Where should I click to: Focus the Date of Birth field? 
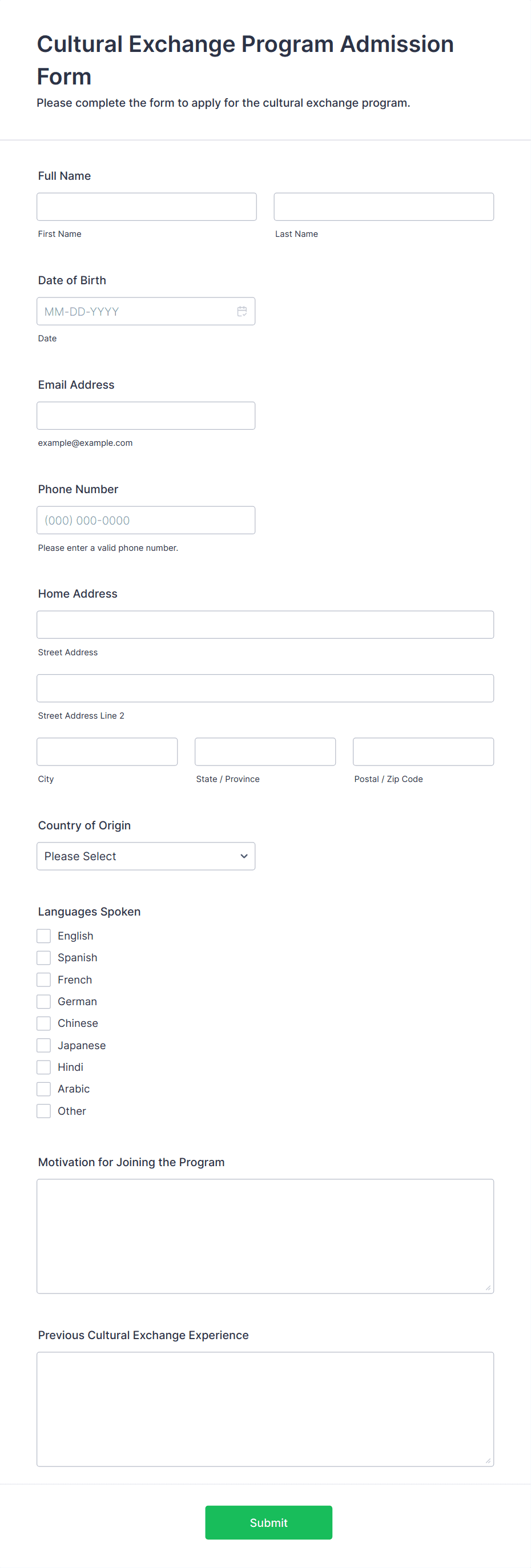point(146,311)
